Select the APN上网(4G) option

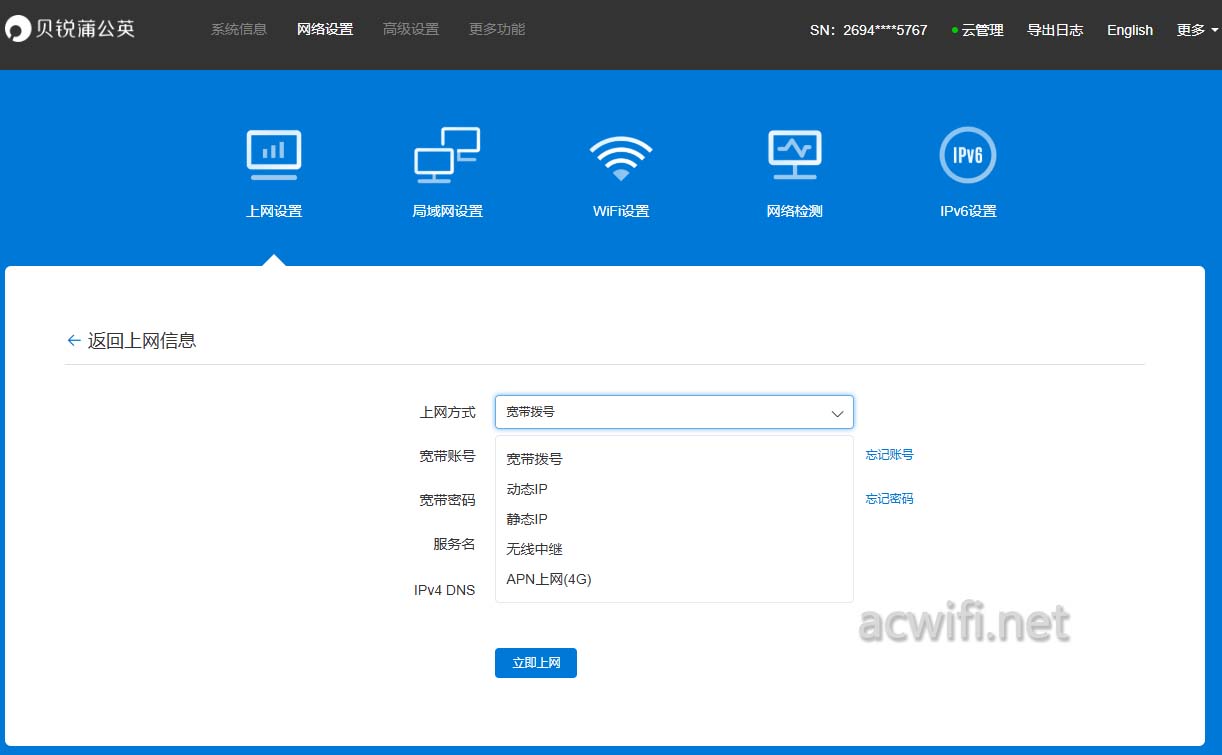(x=674, y=579)
